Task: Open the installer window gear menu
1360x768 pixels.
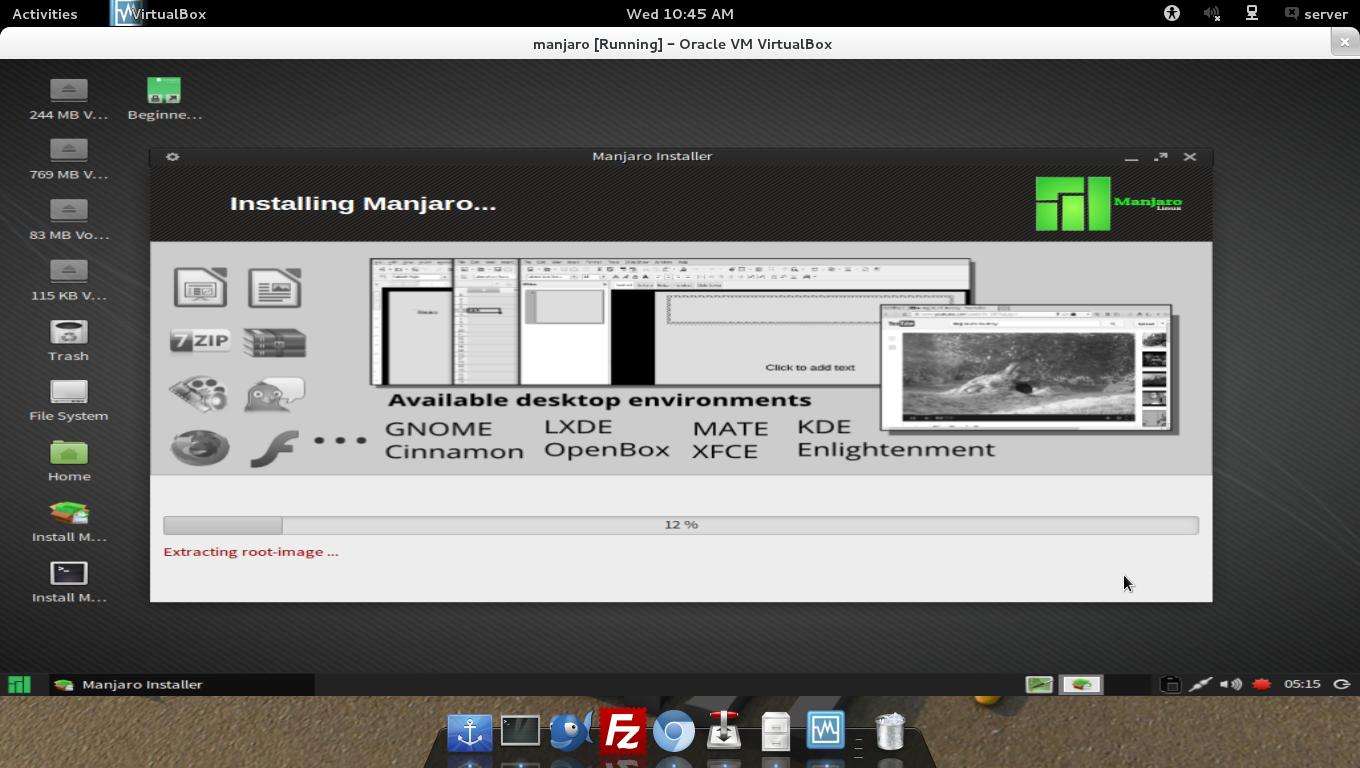Action: 172,157
